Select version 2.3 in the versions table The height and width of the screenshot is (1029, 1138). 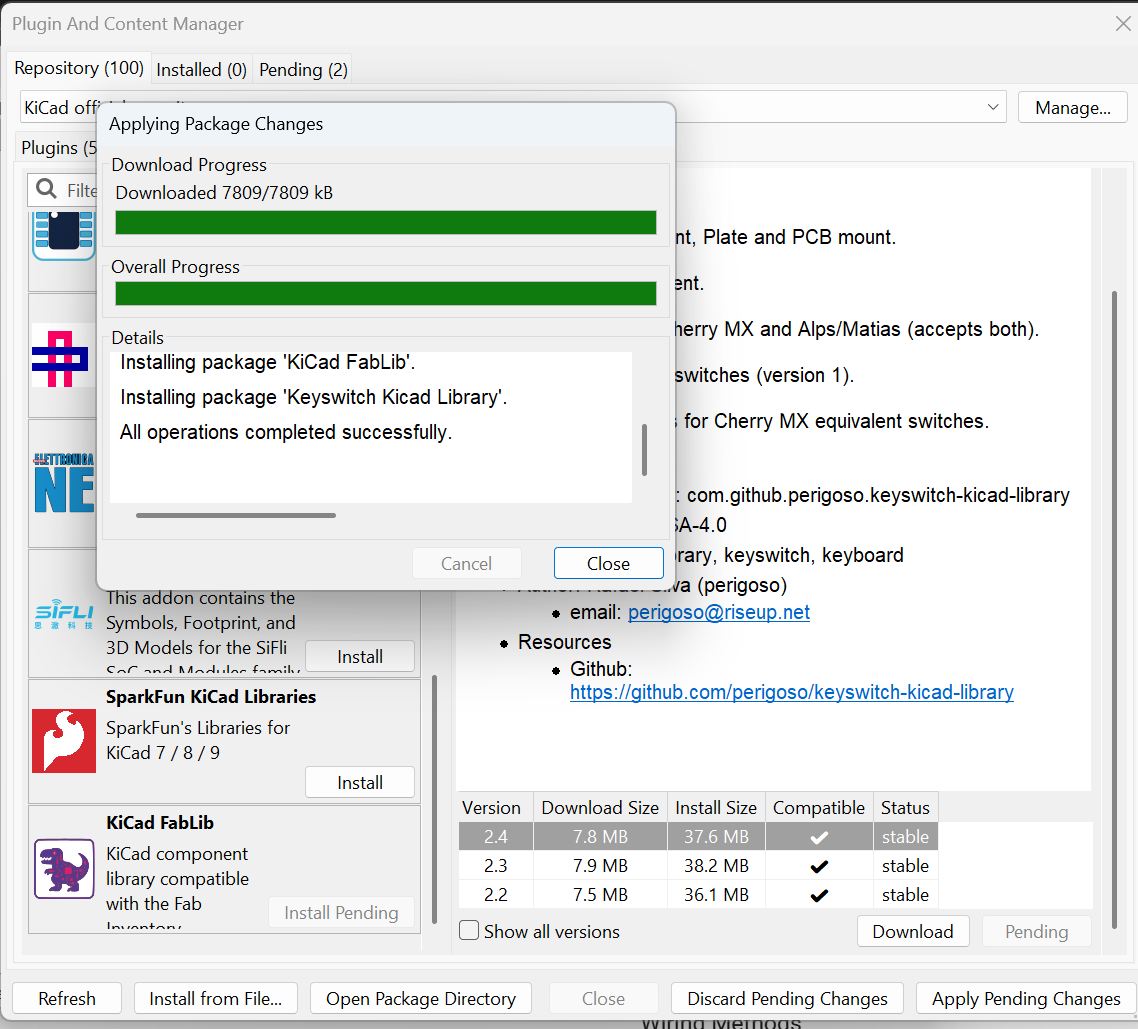click(x=494, y=865)
